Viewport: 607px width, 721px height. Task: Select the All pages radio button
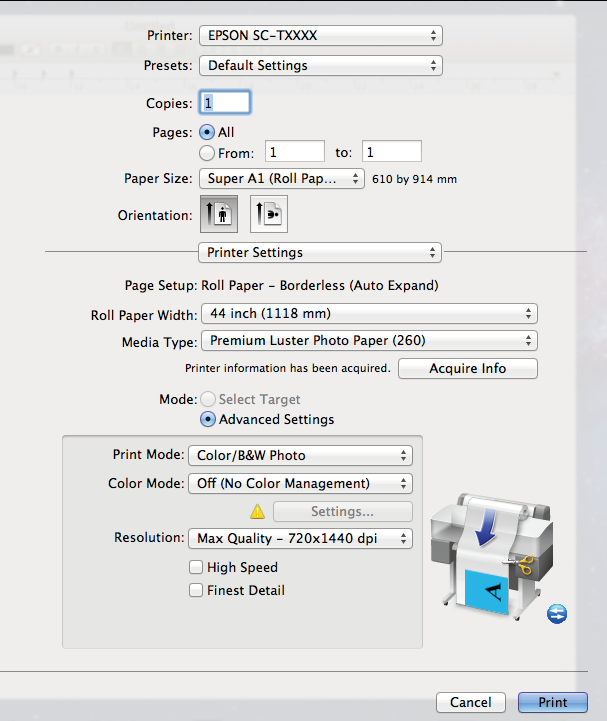point(207,132)
